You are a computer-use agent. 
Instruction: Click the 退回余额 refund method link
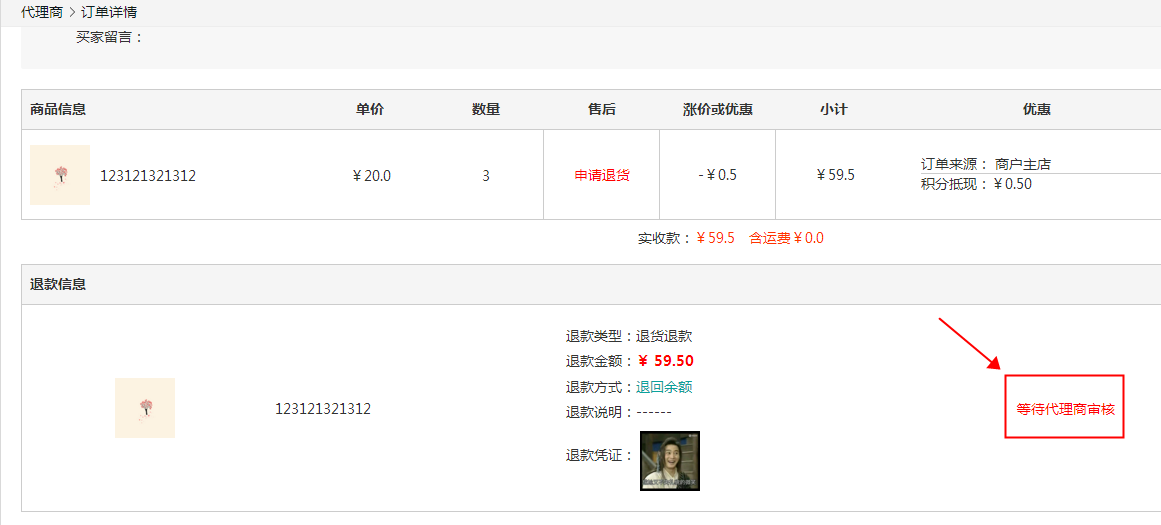664,387
